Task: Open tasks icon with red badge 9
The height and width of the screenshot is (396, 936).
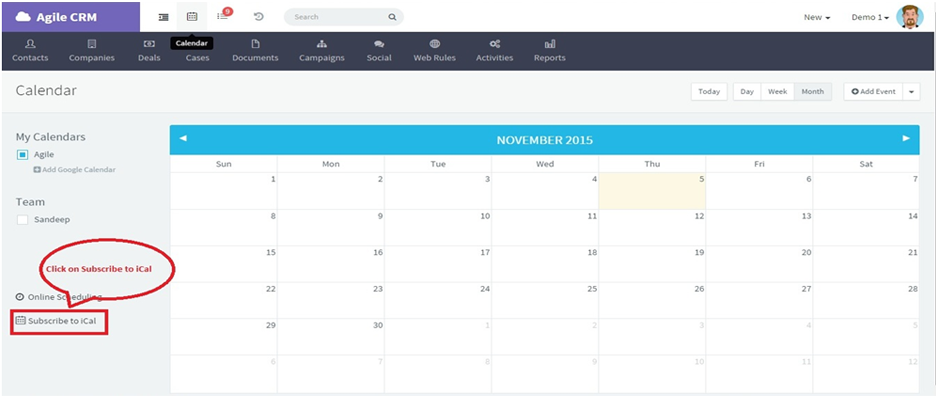Action: pyautogui.click(x=223, y=15)
